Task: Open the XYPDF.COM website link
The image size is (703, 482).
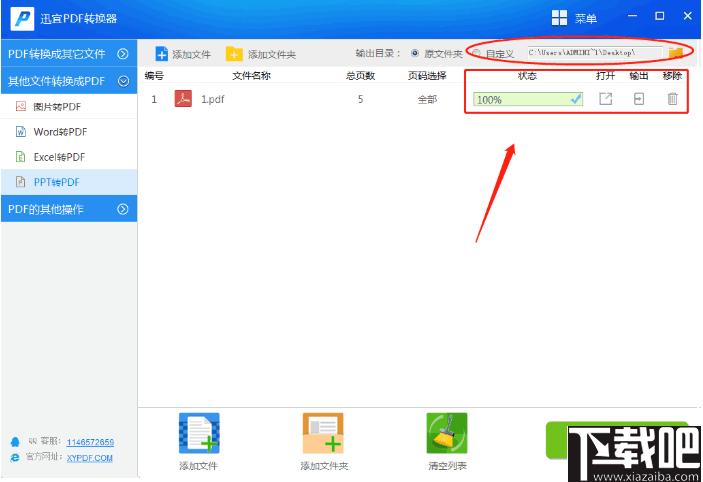Action: pos(89,458)
